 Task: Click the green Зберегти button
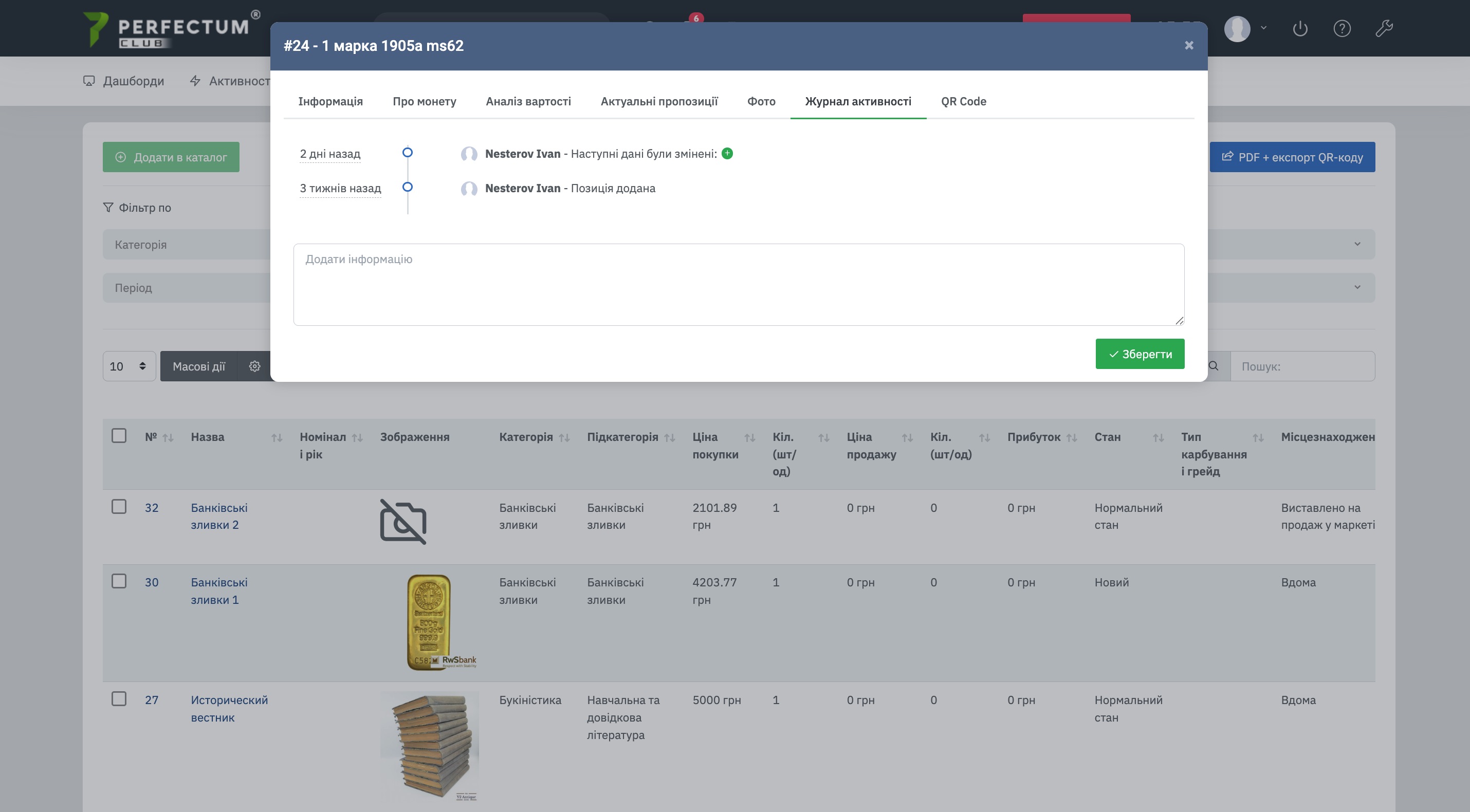coord(1140,355)
